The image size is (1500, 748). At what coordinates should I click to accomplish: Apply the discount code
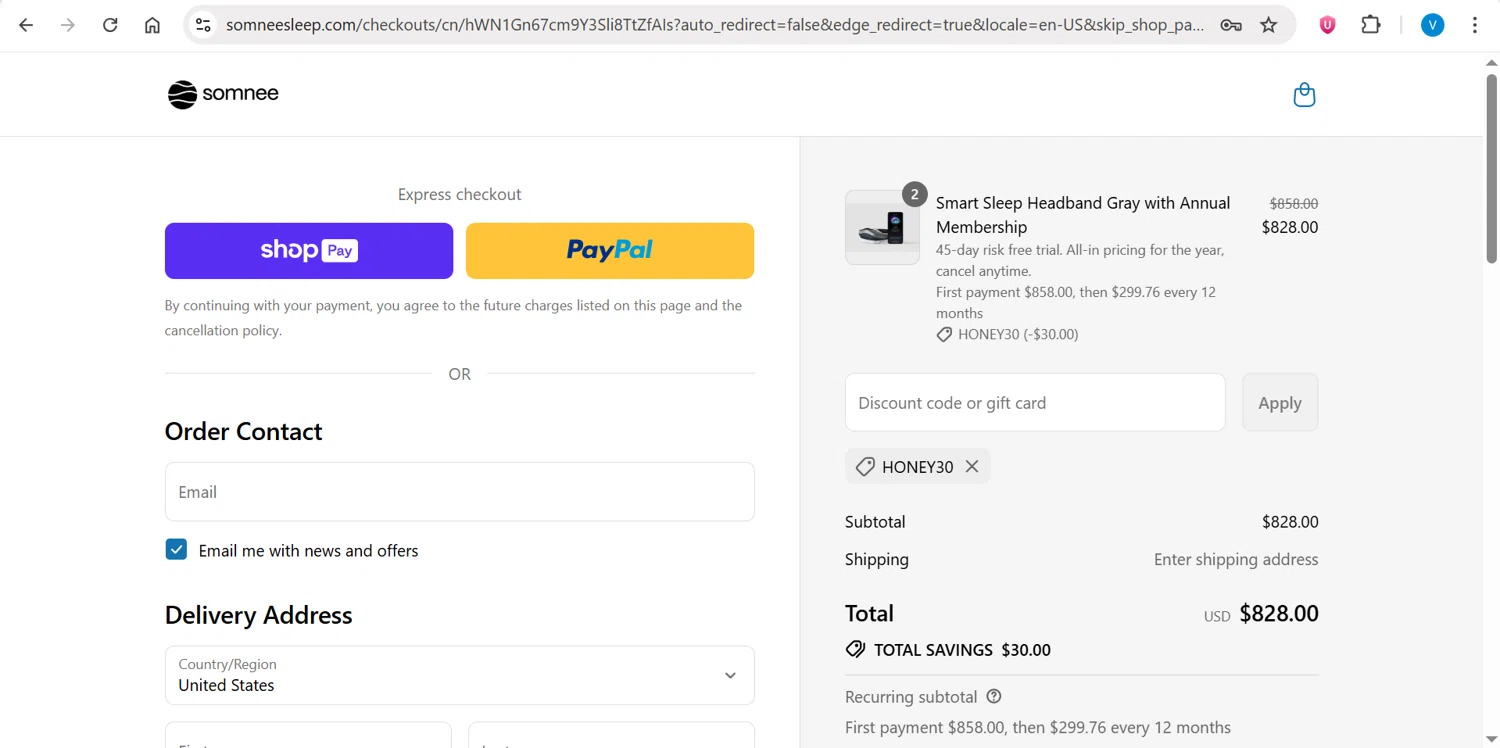tap(1280, 402)
